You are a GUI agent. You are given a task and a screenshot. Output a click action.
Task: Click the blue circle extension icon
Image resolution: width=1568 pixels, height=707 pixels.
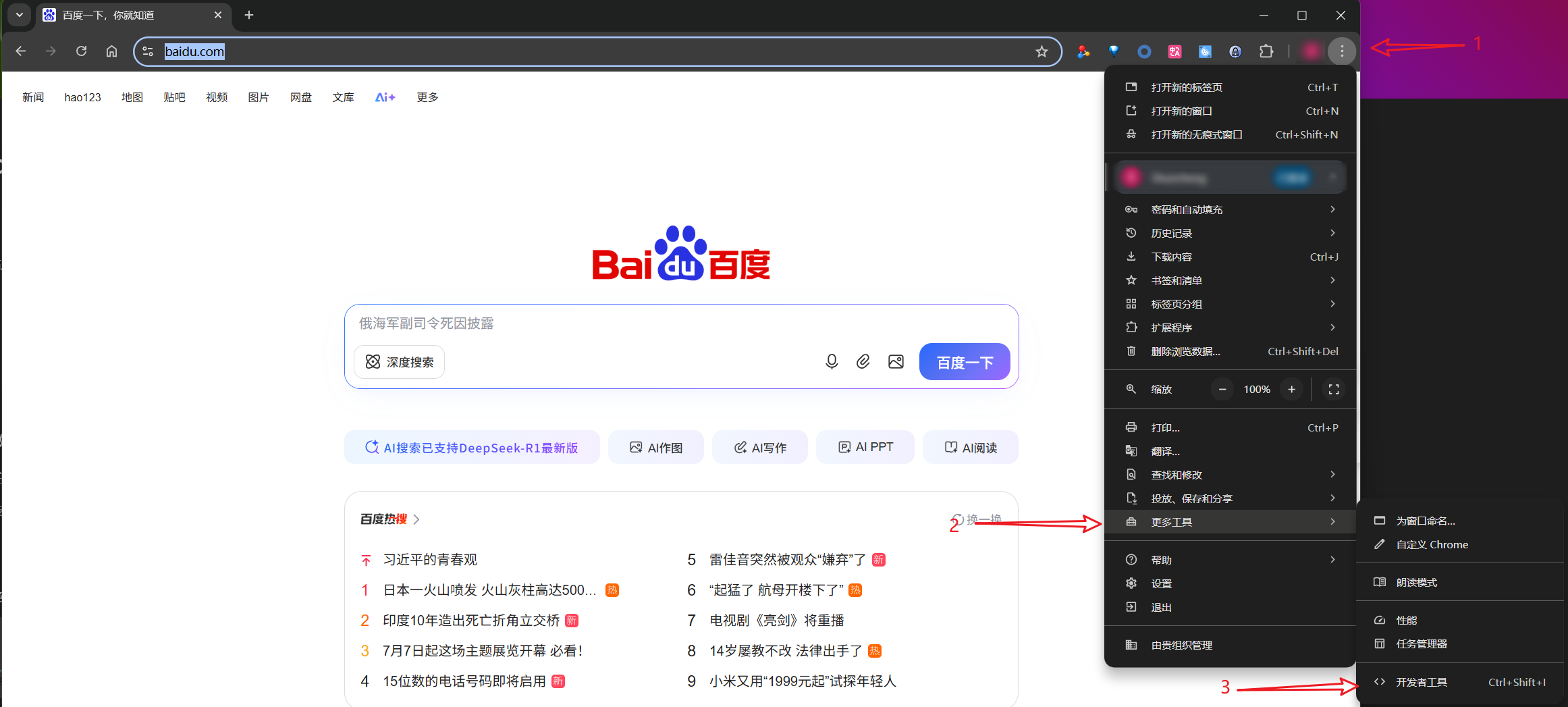point(1144,51)
